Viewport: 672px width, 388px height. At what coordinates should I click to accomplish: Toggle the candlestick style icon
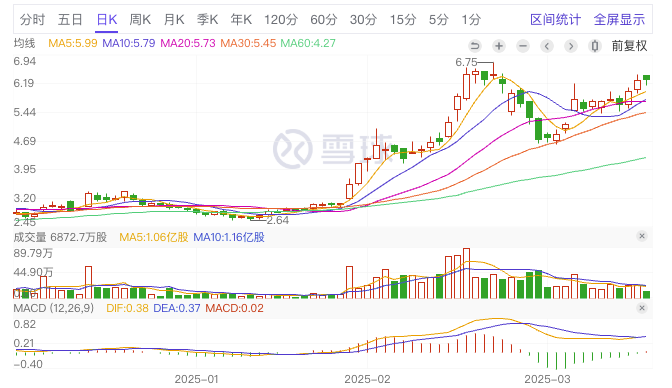[x=594, y=46]
